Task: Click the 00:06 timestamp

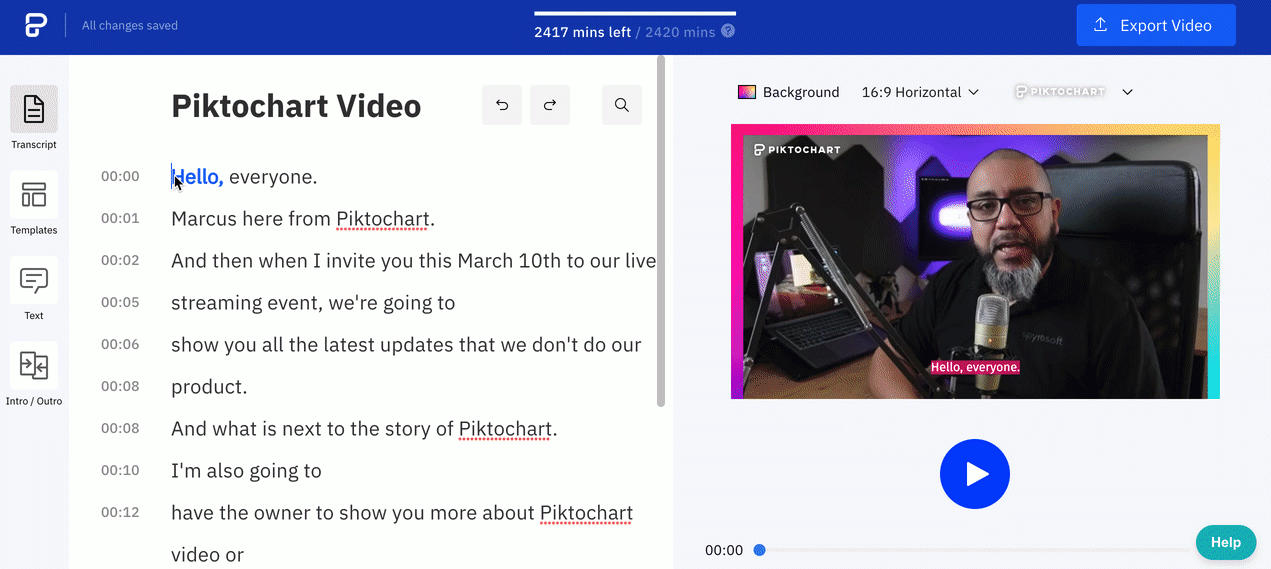Action: click(x=120, y=345)
